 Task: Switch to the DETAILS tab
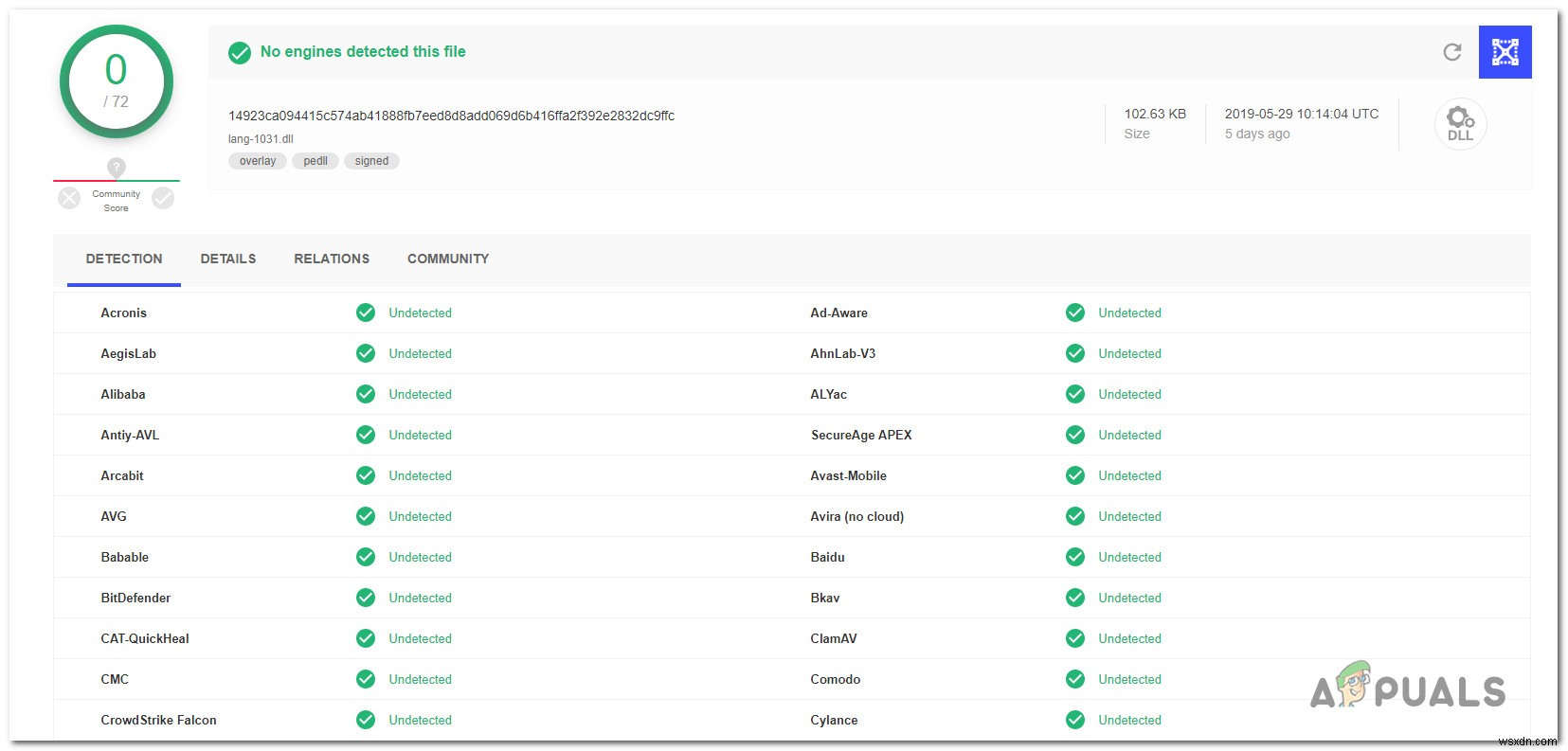point(228,259)
